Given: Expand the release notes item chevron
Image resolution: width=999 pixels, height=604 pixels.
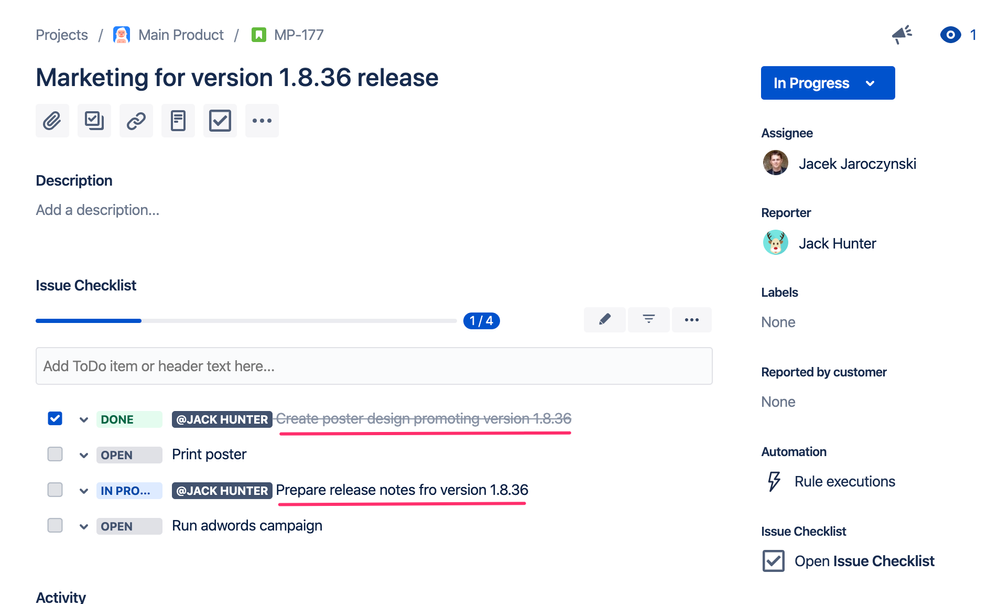Looking at the screenshot, I should pos(83,490).
